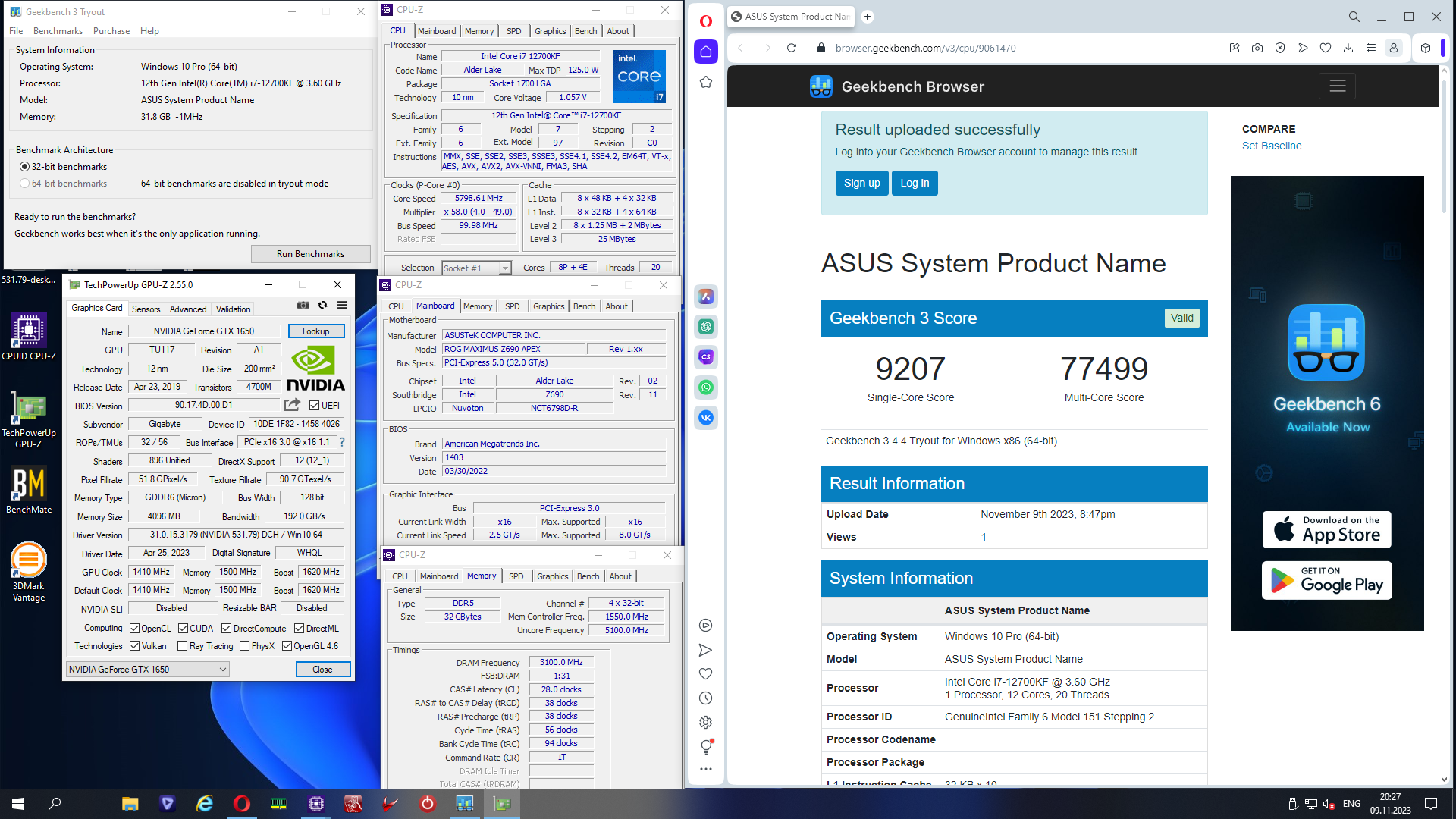Open Opera sidebar settings gear
This screenshot has height=819, width=1456.
[706, 723]
